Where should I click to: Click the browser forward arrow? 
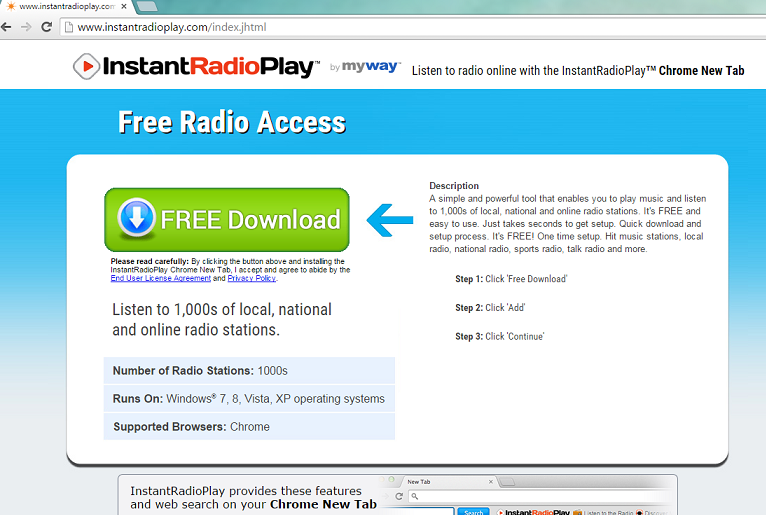click(26, 27)
